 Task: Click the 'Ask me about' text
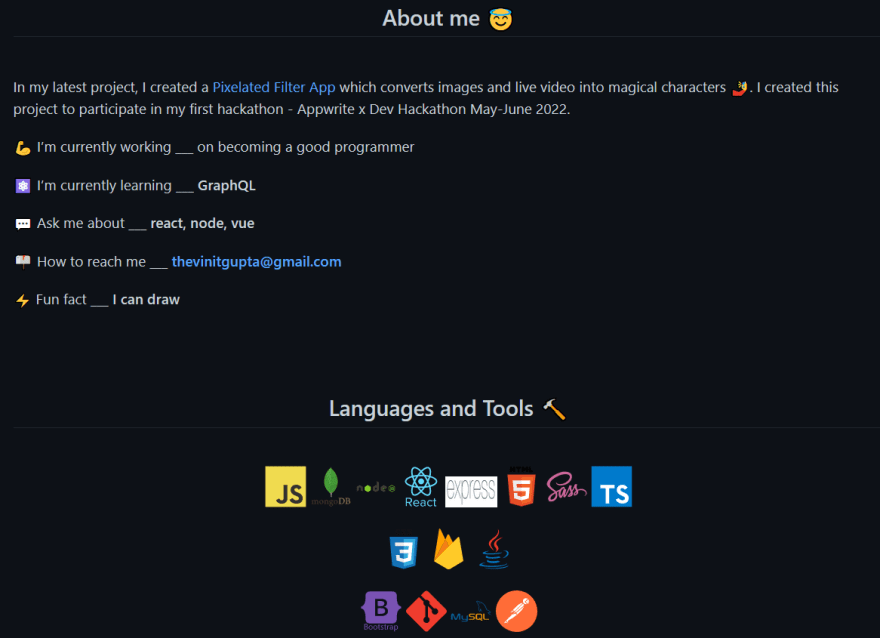click(x=81, y=223)
